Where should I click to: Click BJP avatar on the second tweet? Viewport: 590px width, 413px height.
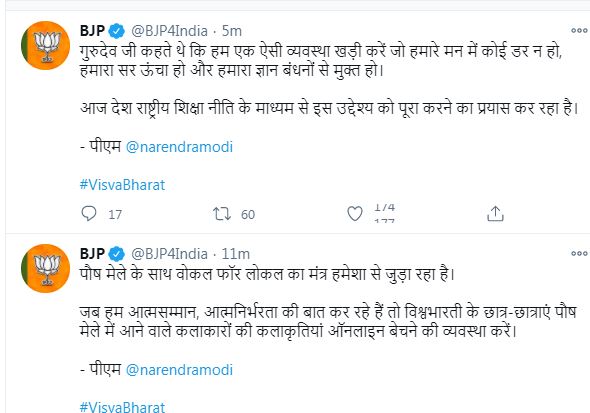pyautogui.click(x=46, y=268)
